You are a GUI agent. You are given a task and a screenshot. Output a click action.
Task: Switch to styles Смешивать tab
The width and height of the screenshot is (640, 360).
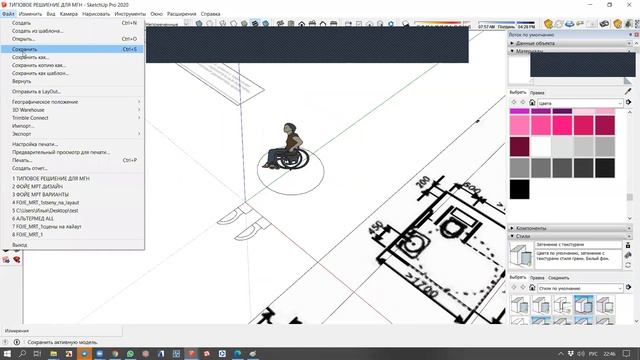(558, 278)
